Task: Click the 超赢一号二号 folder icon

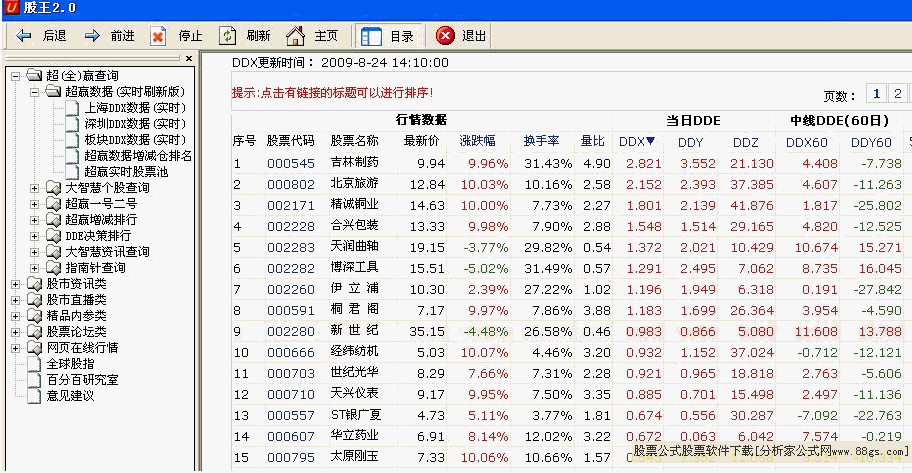Action: pyautogui.click(x=54, y=204)
